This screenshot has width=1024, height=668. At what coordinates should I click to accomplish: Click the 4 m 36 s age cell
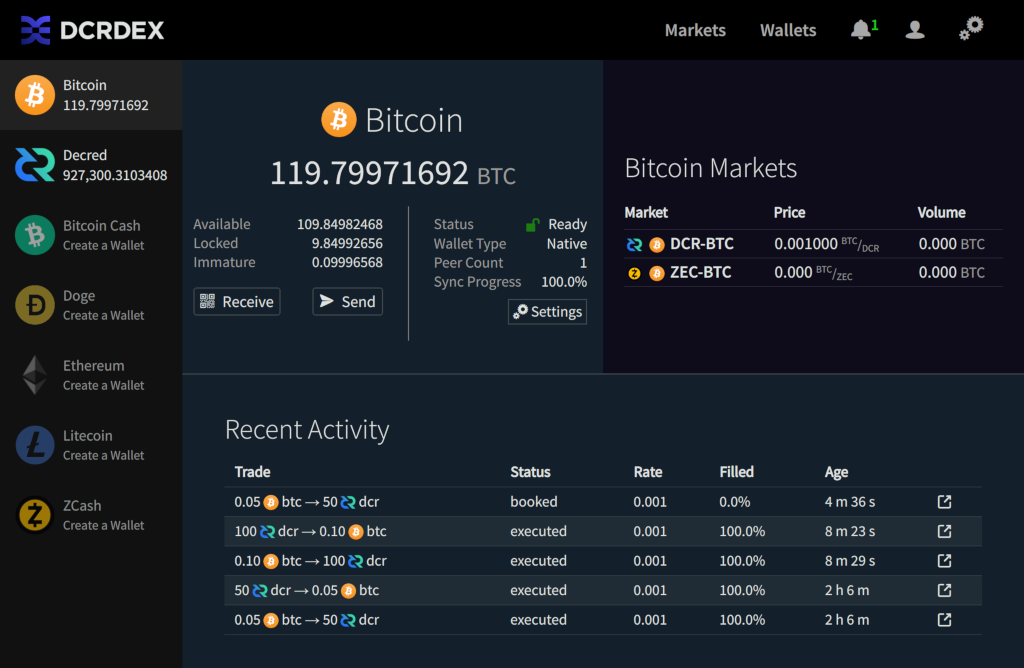coord(850,501)
